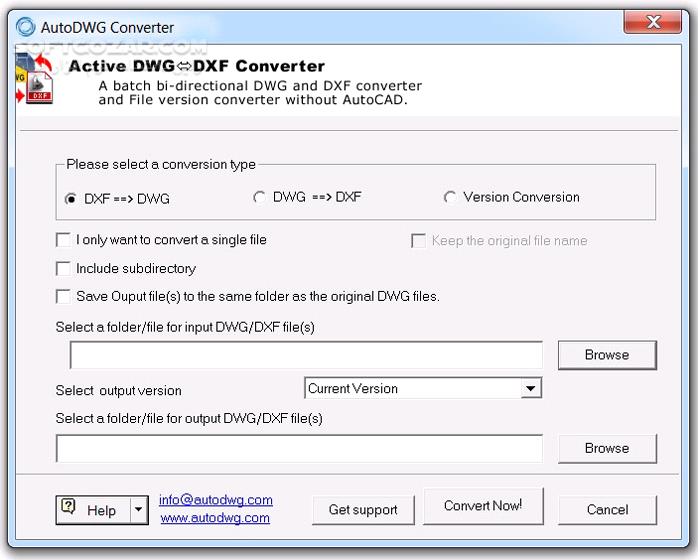Click 'Please select a conversion type' label
This screenshot has height=560, width=700.
(161, 164)
